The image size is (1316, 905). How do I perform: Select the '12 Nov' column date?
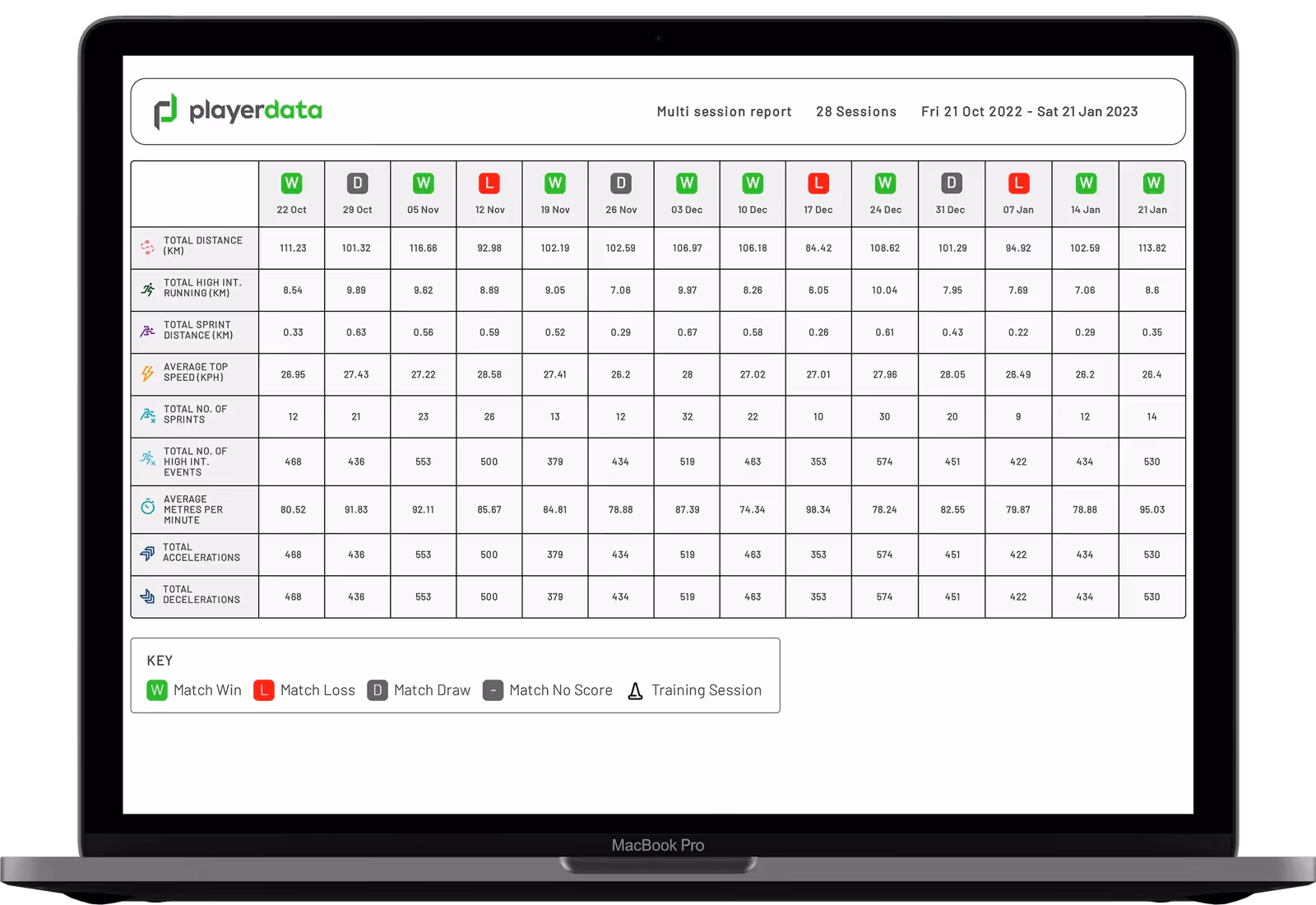[490, 210]
